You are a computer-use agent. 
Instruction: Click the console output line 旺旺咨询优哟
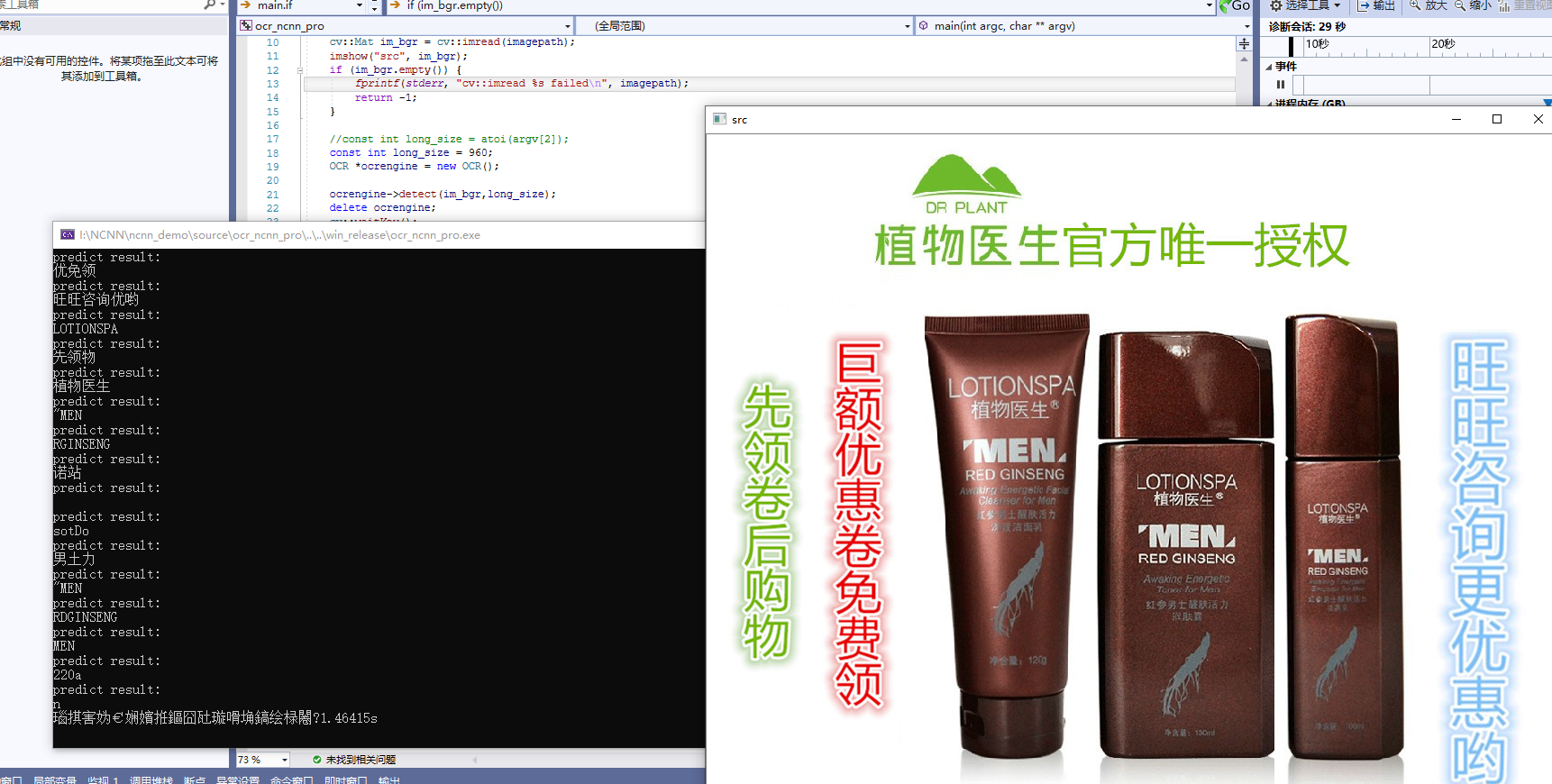click(x=96, y=299)
